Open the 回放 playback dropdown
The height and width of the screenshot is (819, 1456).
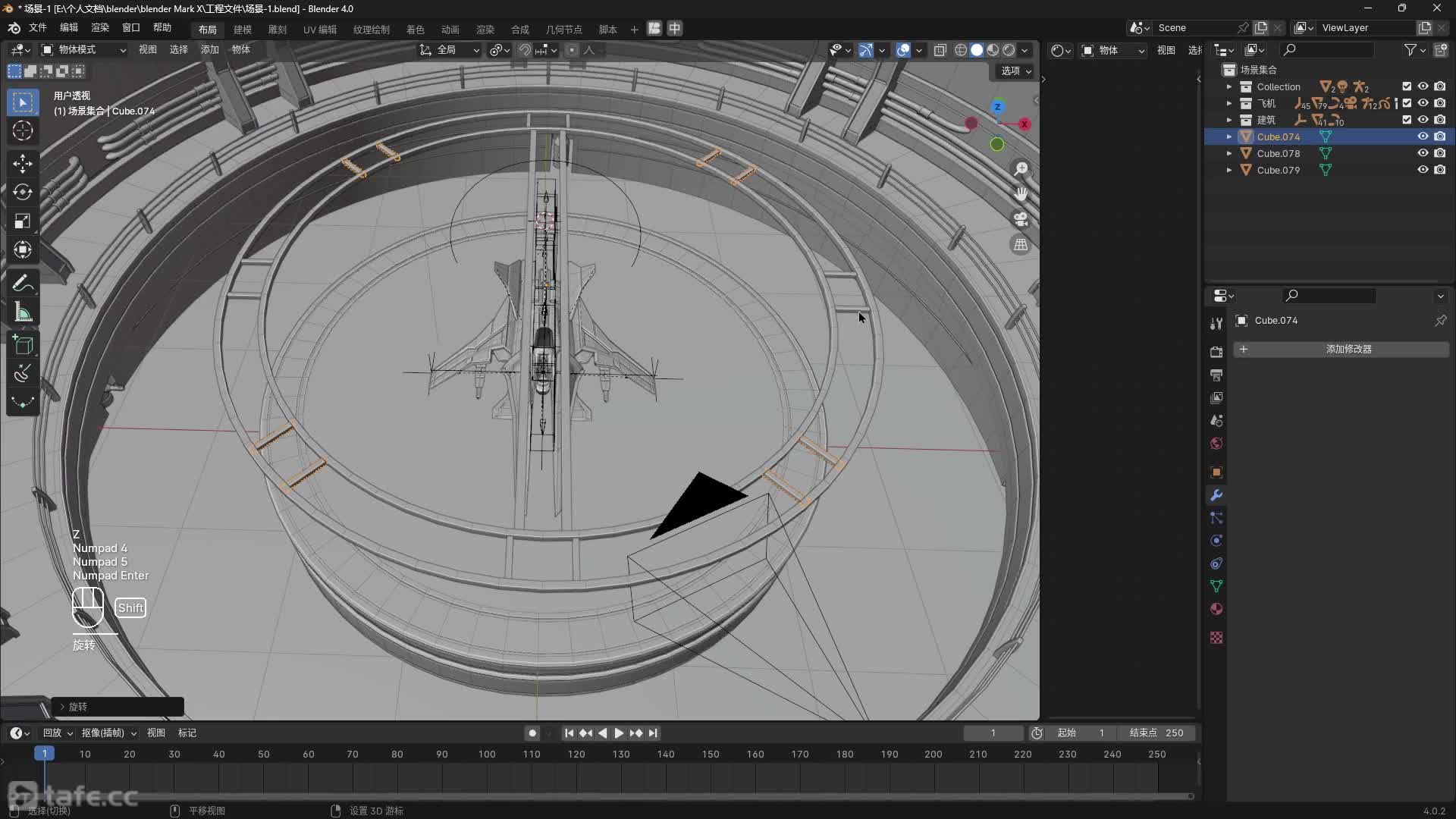click(x=58, y=733)
